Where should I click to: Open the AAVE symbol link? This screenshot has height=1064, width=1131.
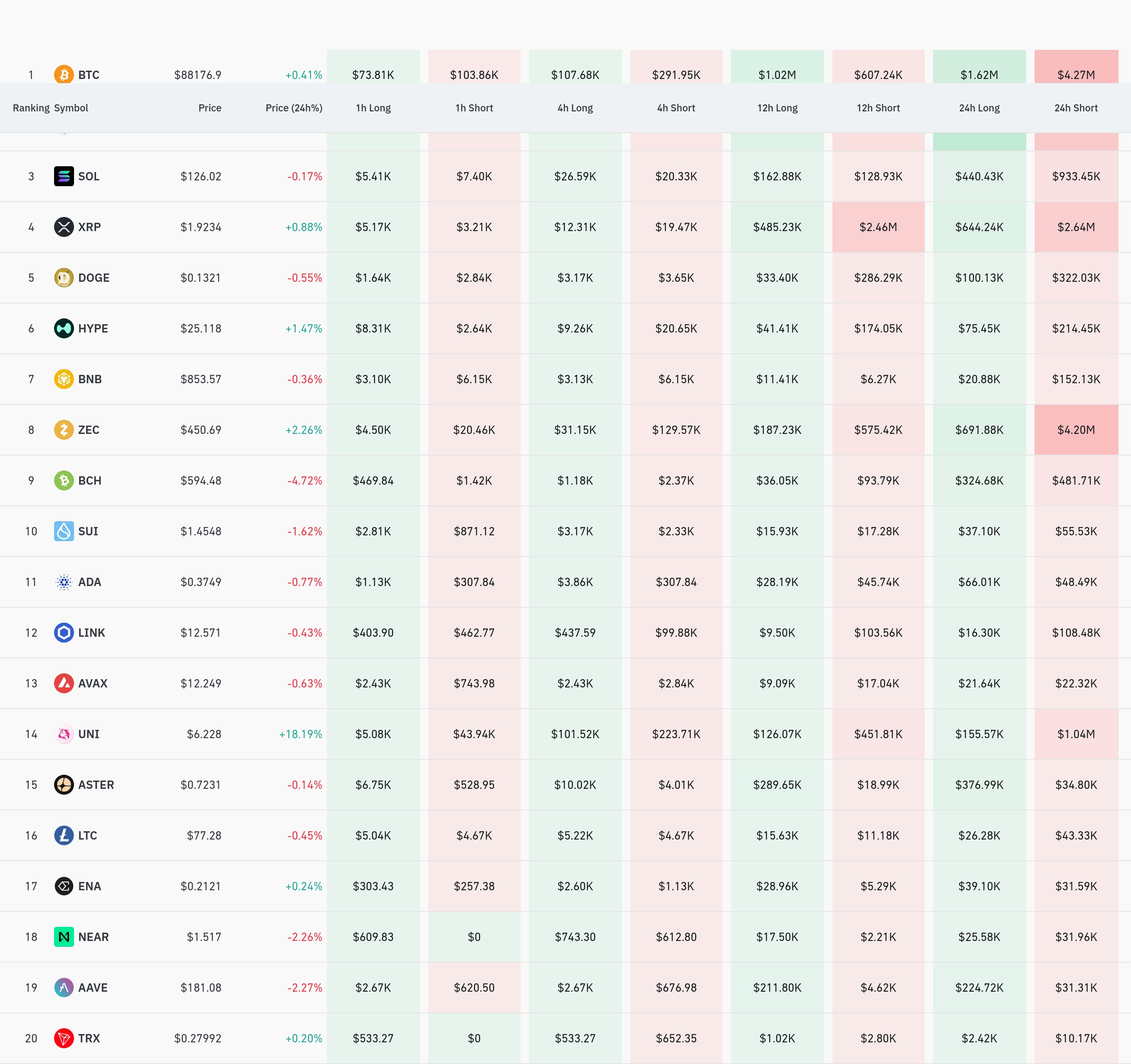tap(93, 987)
